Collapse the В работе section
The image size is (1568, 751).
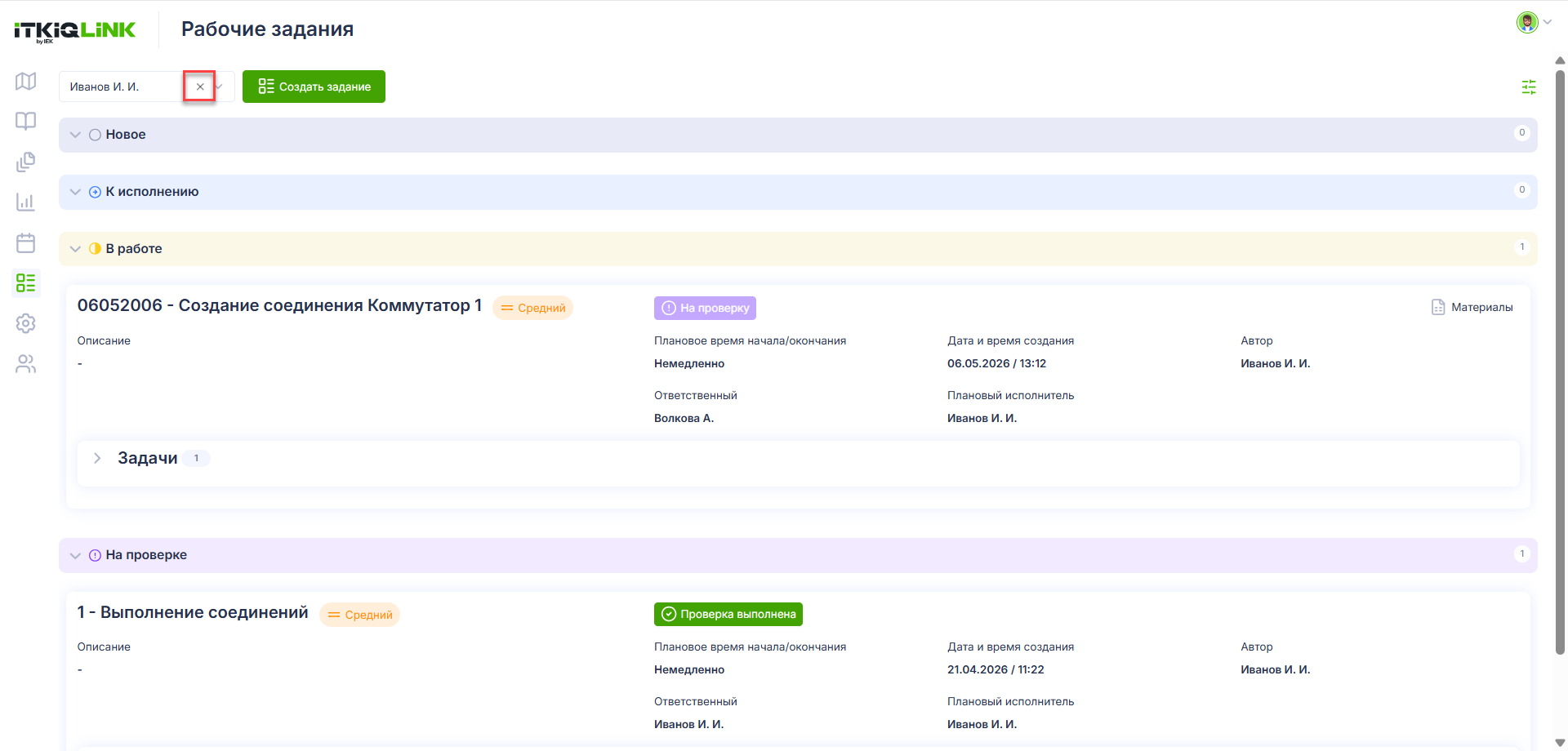tap(75, 249)
